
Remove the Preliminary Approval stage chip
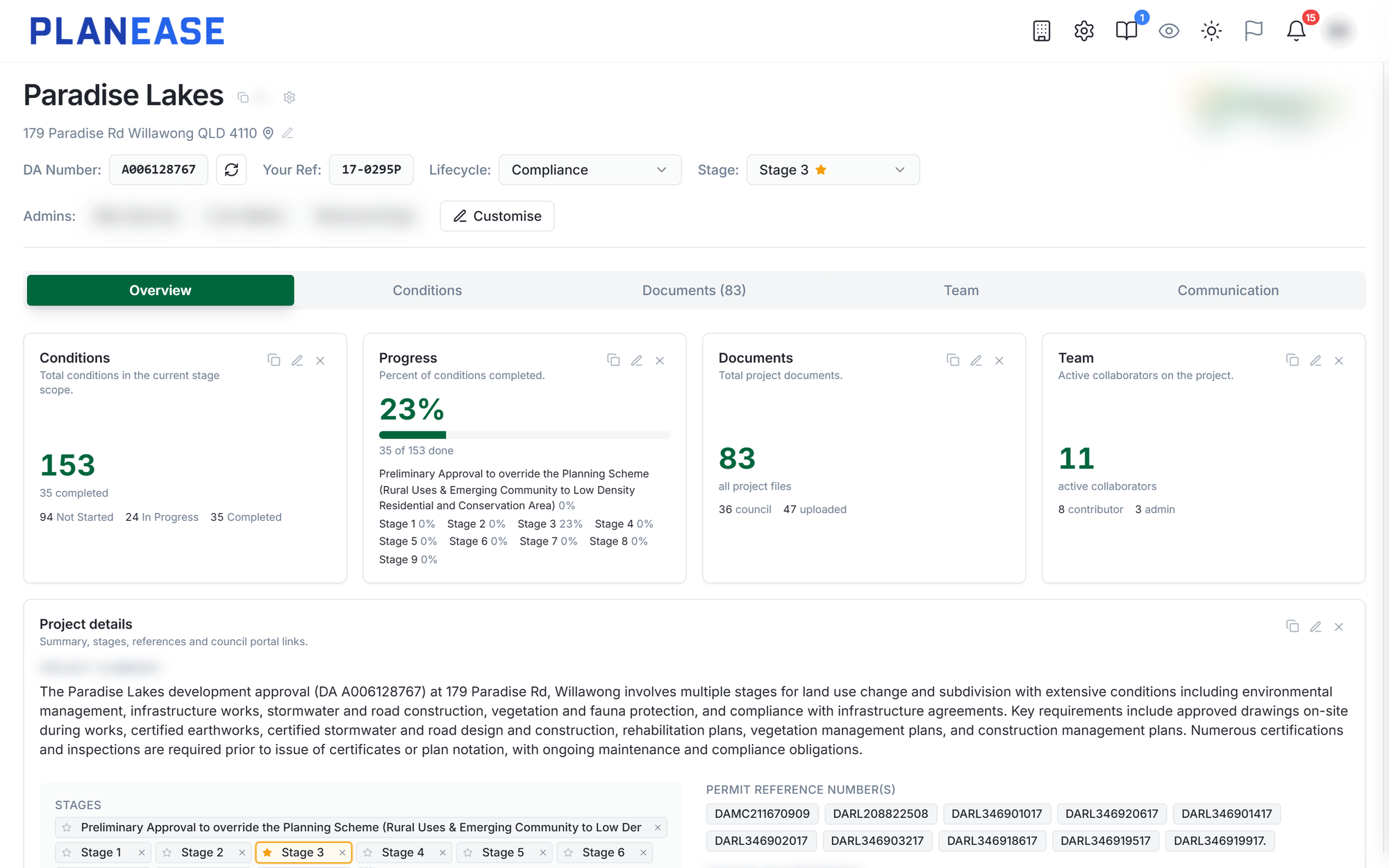658,827
